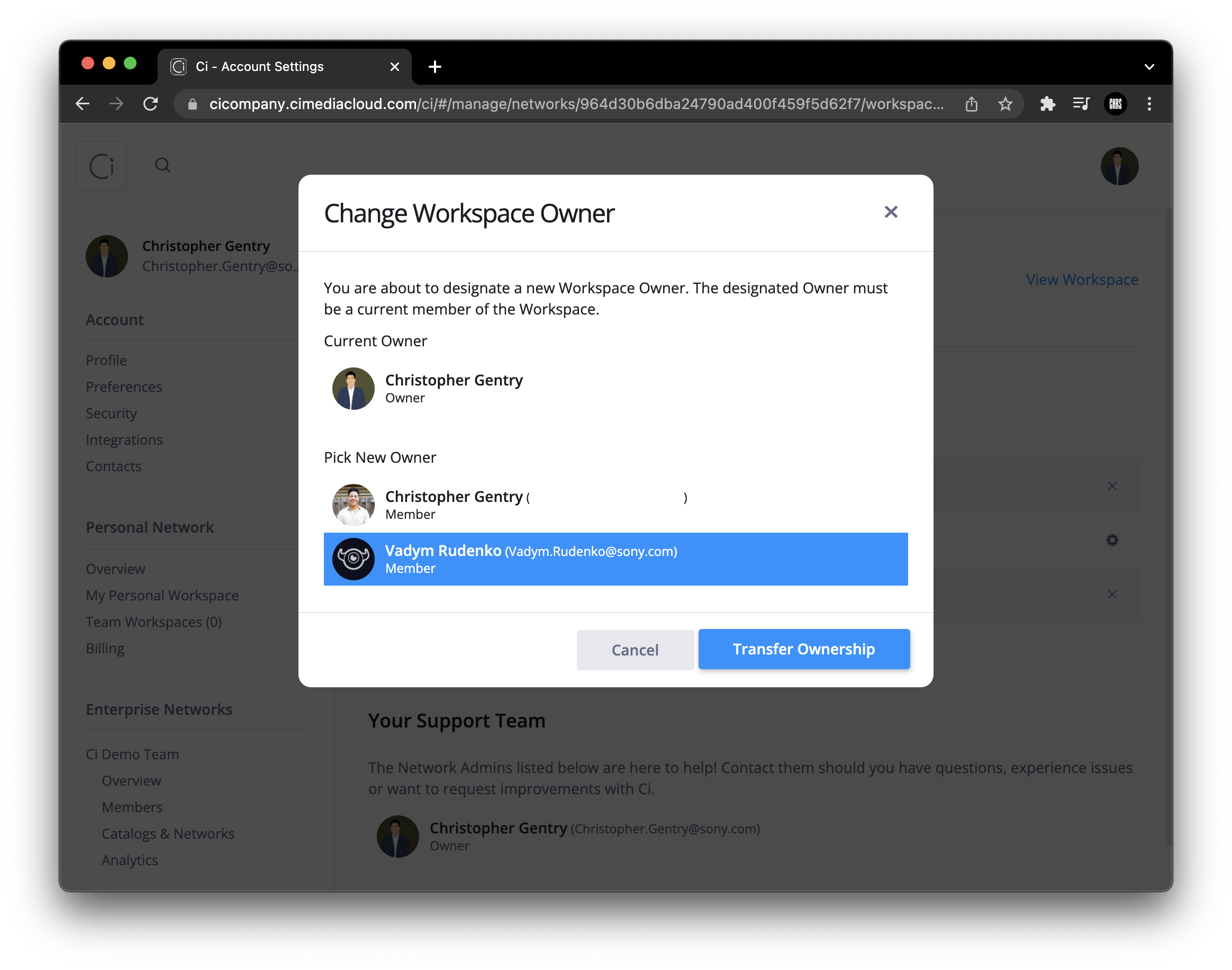Click the green macOS fullscreen button

pyautogui.click(x=130, y=63)
